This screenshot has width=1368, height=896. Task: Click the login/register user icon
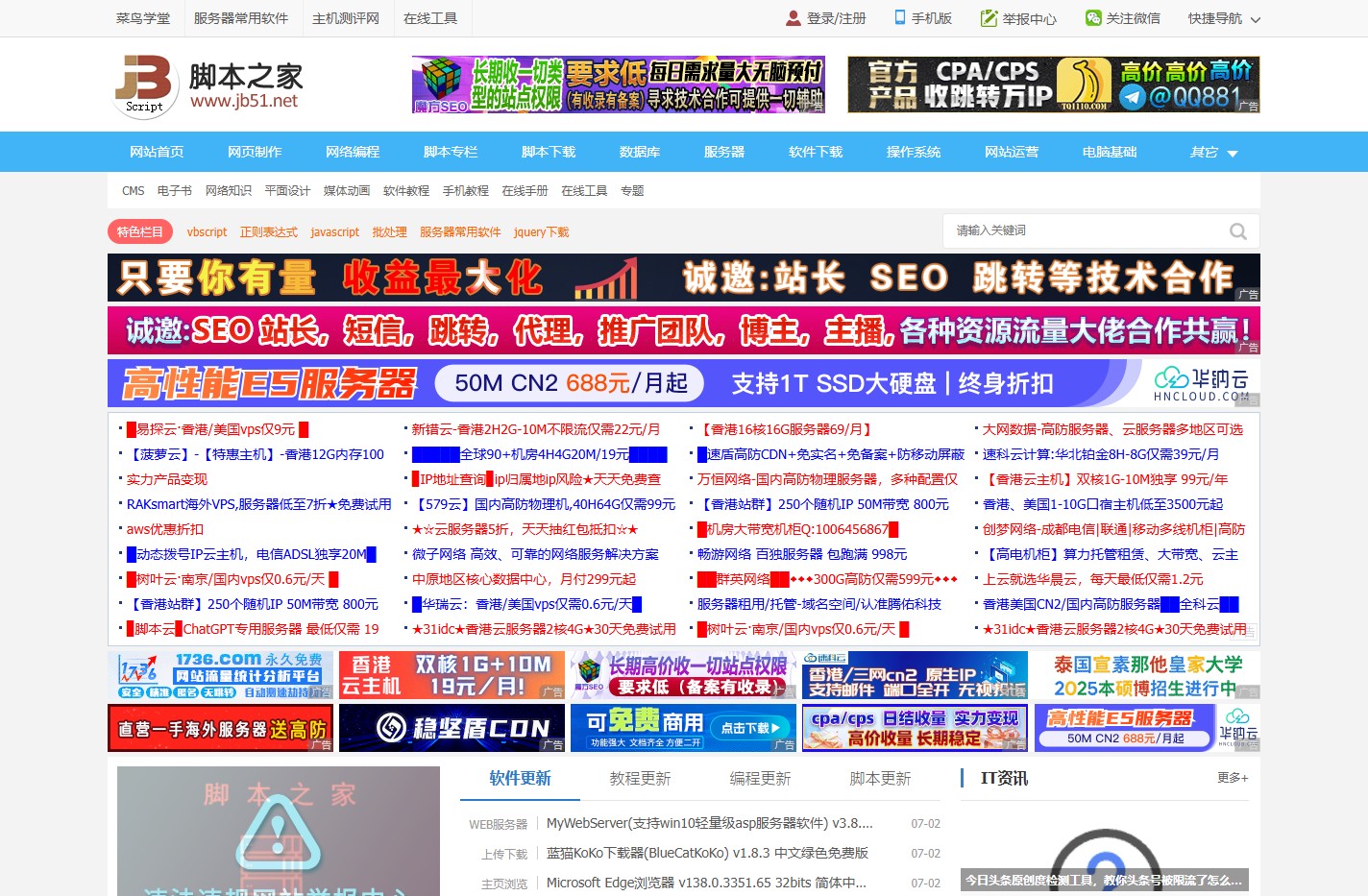click(x=794, y=18)
